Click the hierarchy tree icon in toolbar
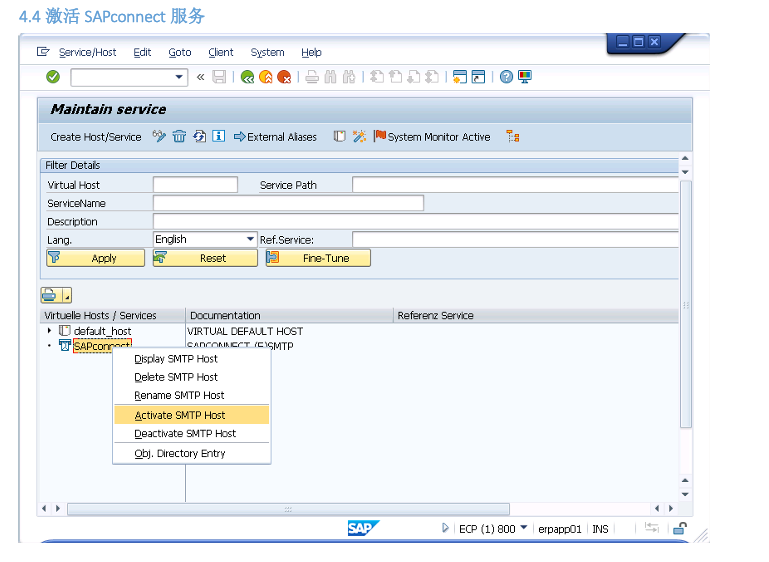Viewport: 769px width, 562px height. pos(513,136)
